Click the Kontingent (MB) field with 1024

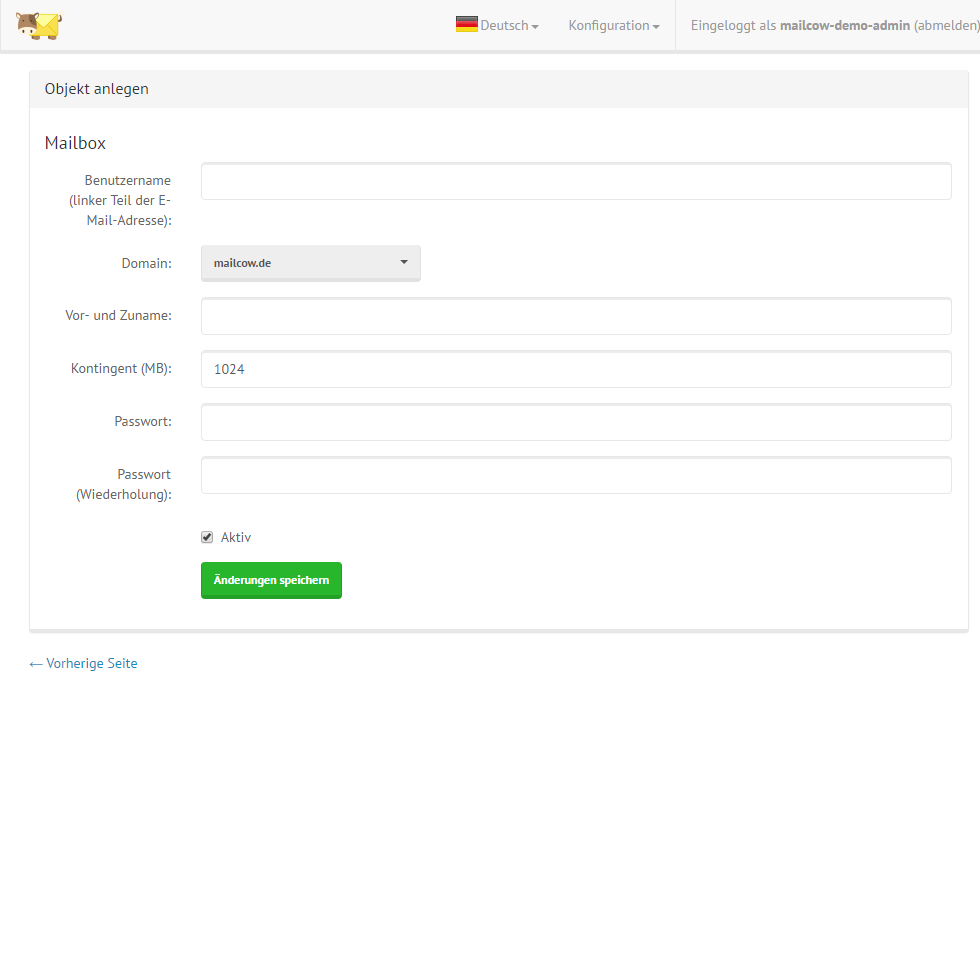(x=575, y=369)
